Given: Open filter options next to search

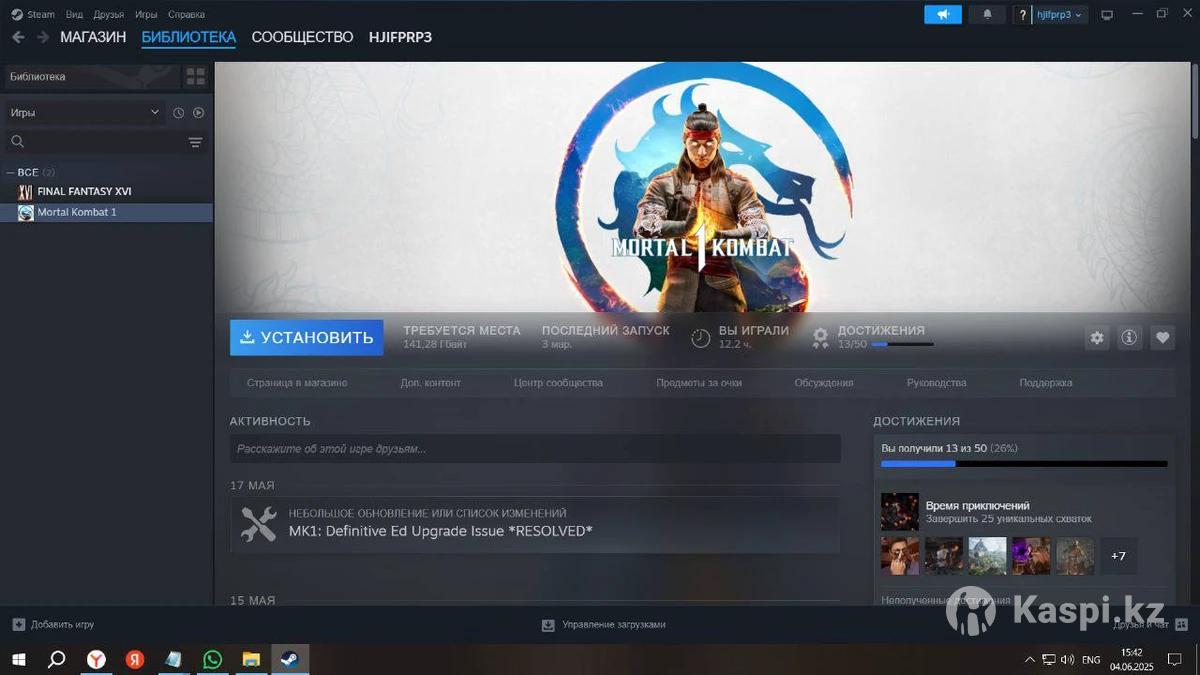Looking at the screenshot, I should pos(195,143).
